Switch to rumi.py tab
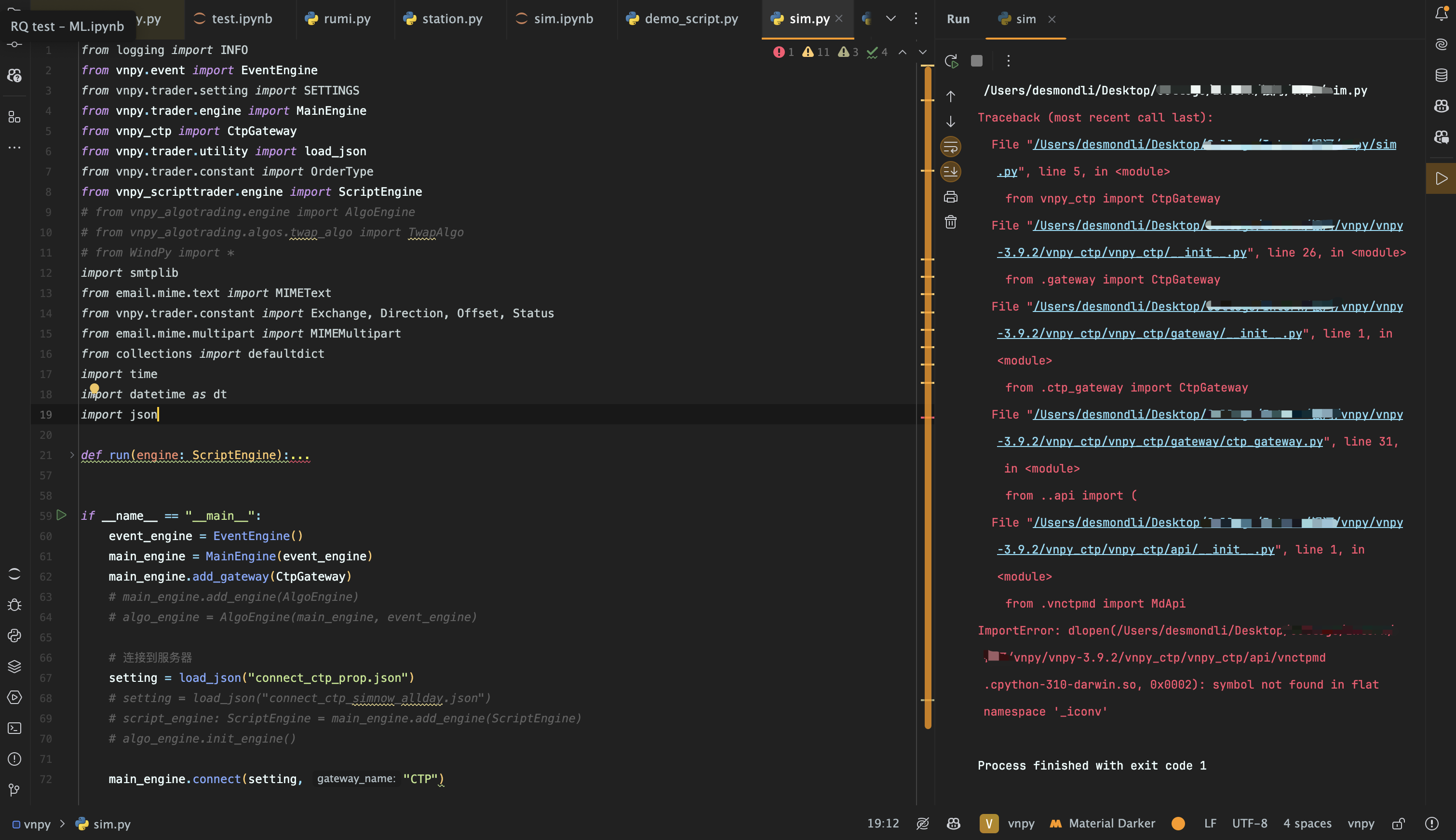 pos(338,18)
